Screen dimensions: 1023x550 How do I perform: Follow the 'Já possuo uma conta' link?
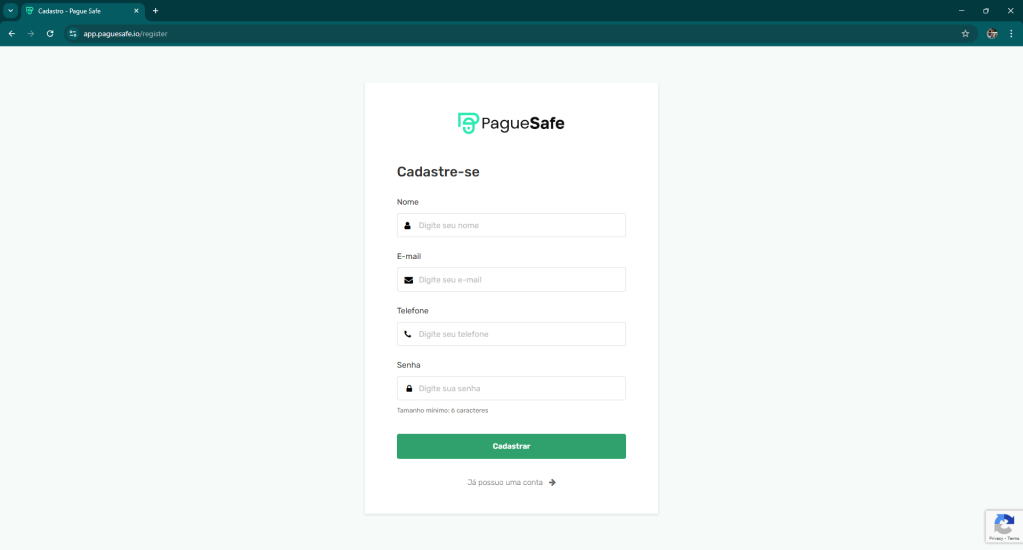[511, 482]
